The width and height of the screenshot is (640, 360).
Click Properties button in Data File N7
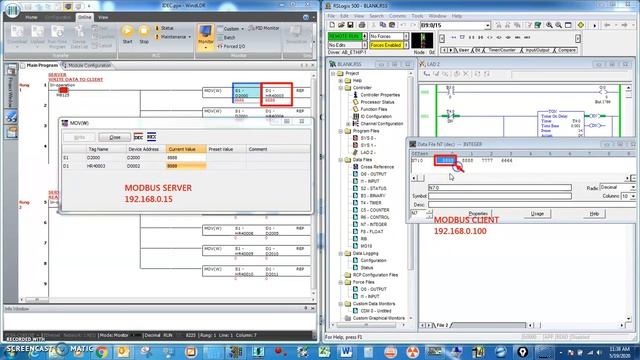coord(478,213)
